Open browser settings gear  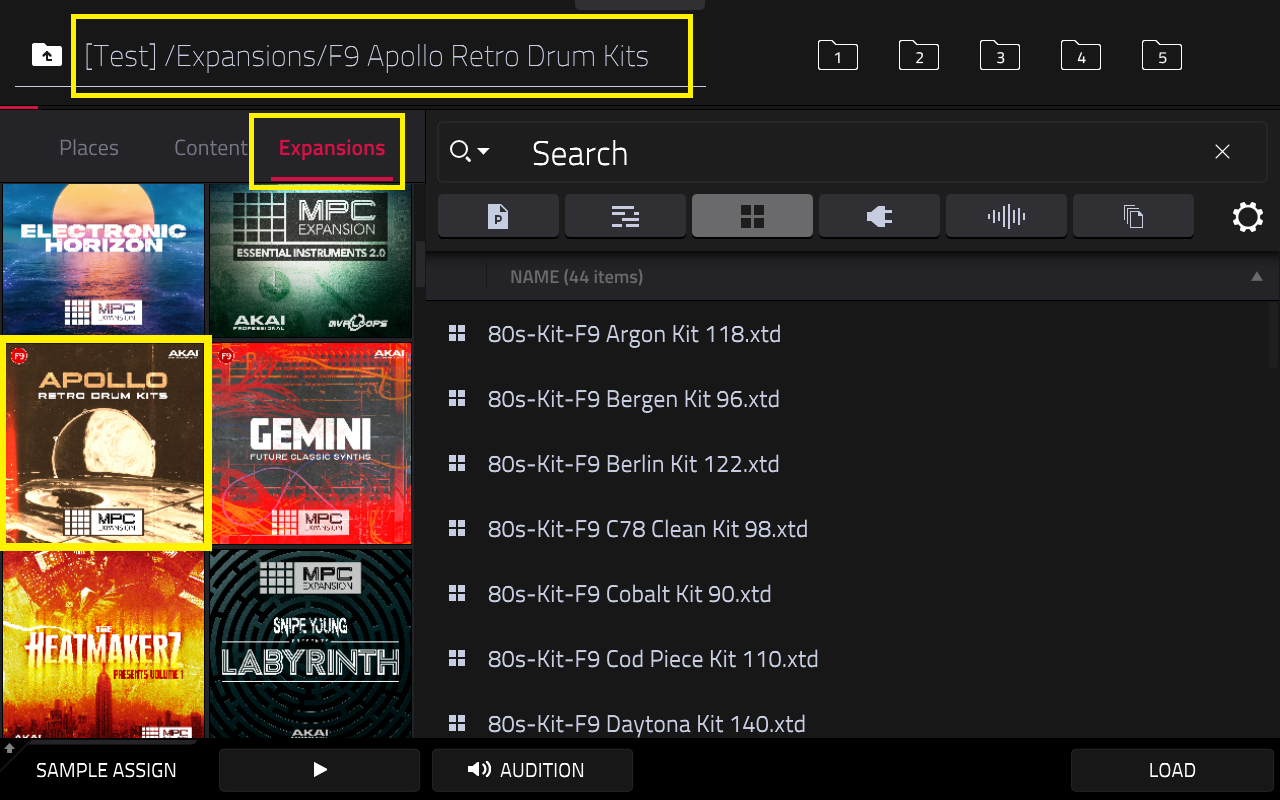(x=1247, y=217)
